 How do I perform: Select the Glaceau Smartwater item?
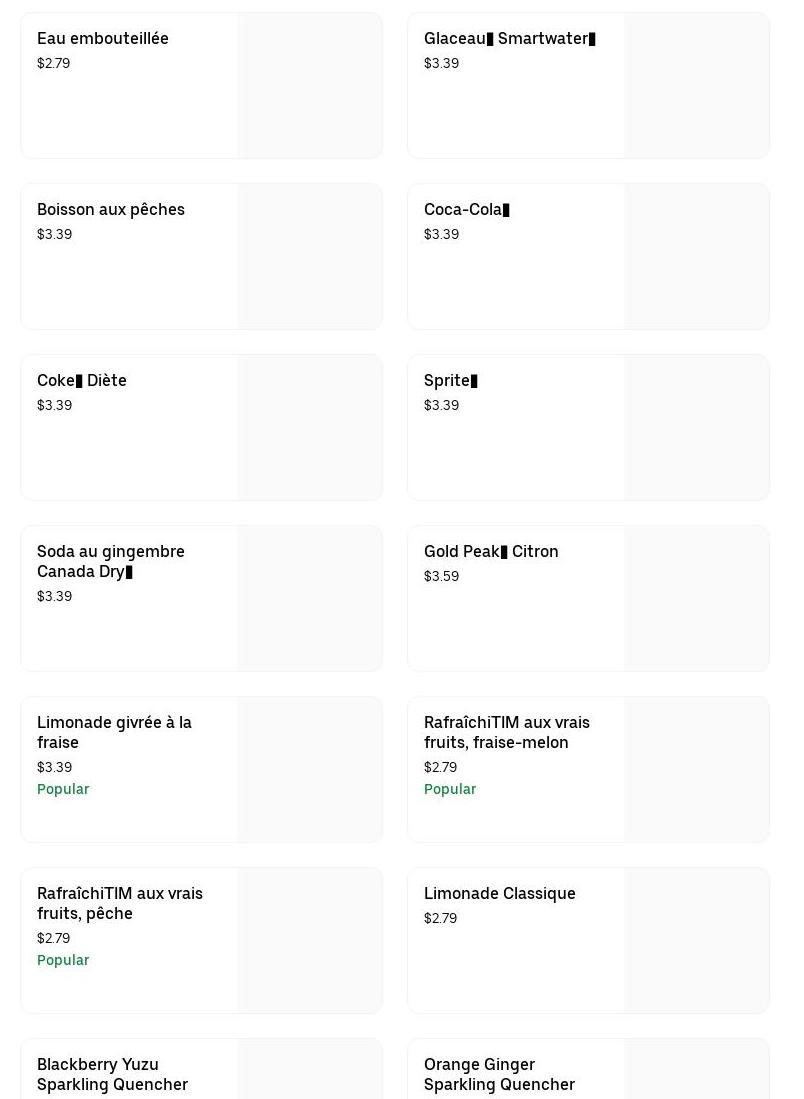pos(509,39)
